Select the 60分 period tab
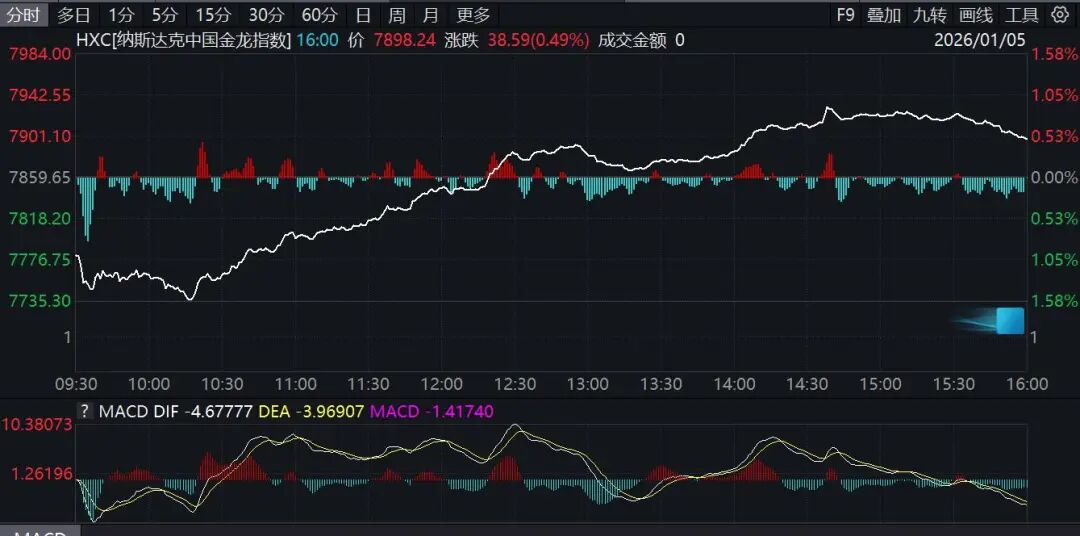 click(319, 15)
